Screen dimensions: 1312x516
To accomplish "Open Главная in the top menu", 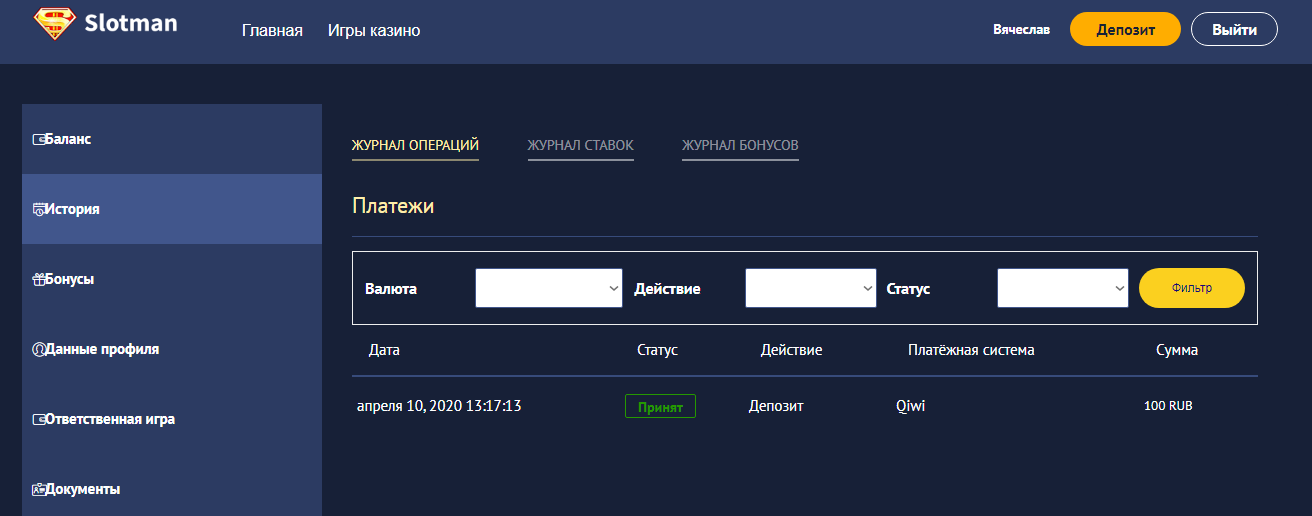I will 272,31.
